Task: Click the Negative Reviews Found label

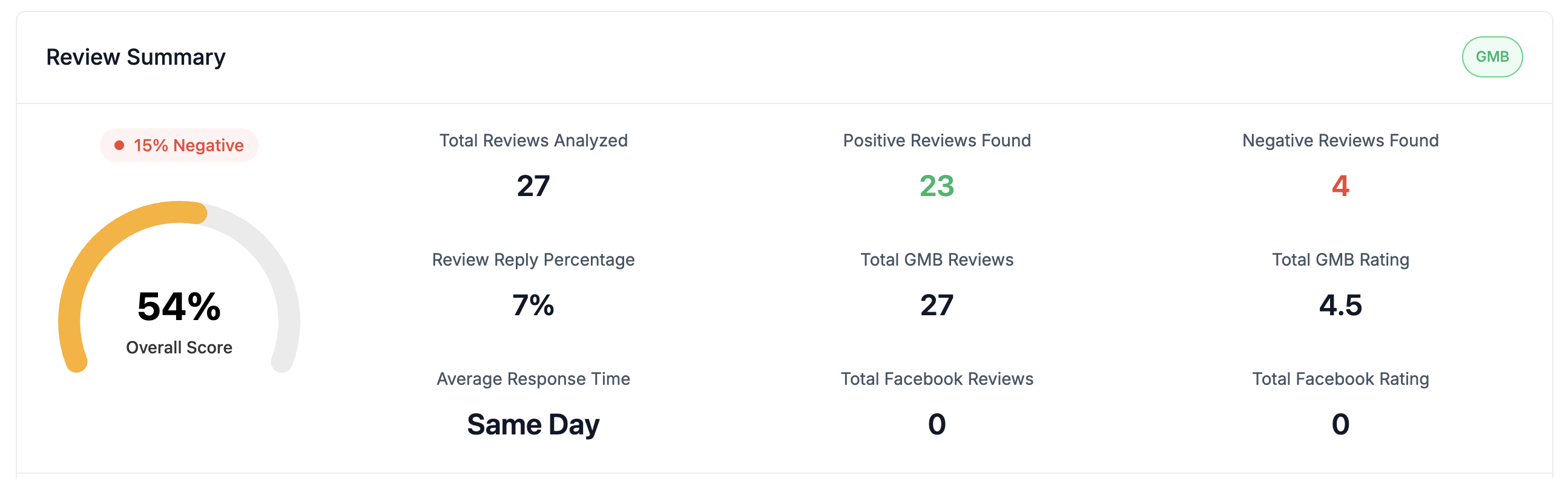Action: click(1340, 140)
